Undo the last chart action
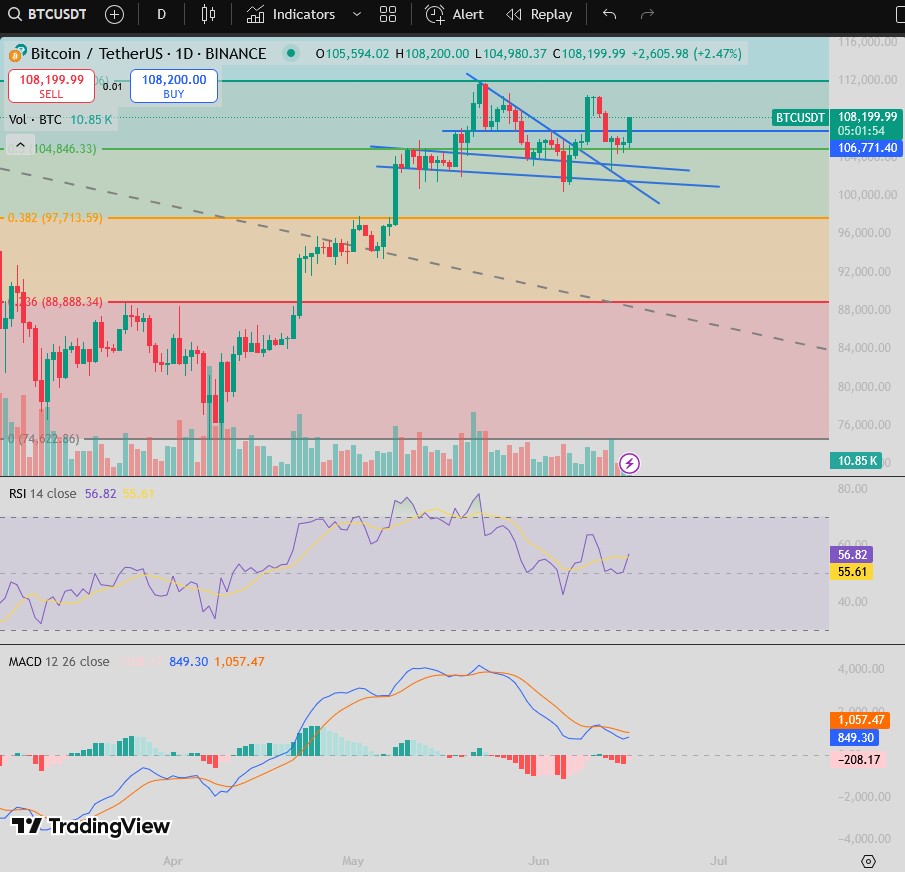 [609, 14]
